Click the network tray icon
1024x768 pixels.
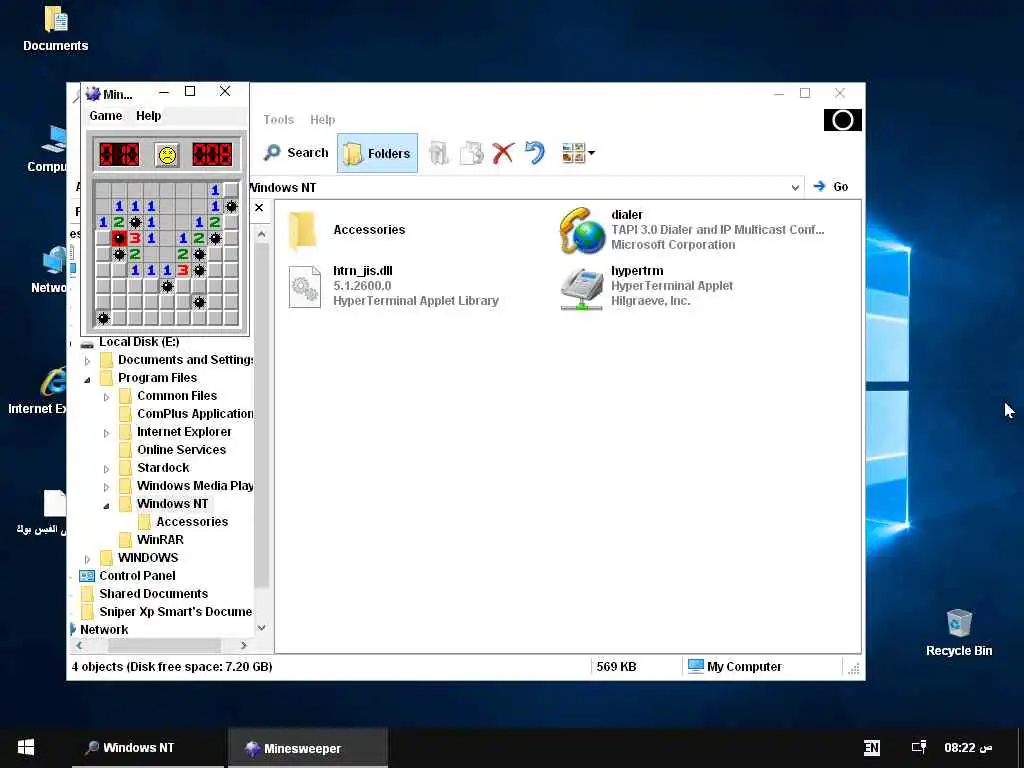point(919,747)
